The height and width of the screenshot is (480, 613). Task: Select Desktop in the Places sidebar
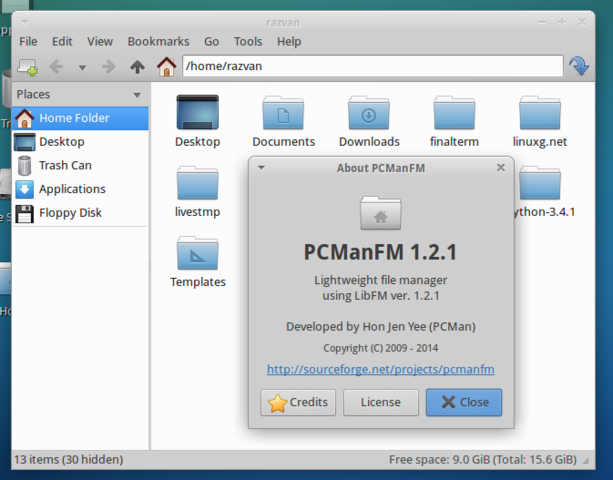tap(81, 141)
